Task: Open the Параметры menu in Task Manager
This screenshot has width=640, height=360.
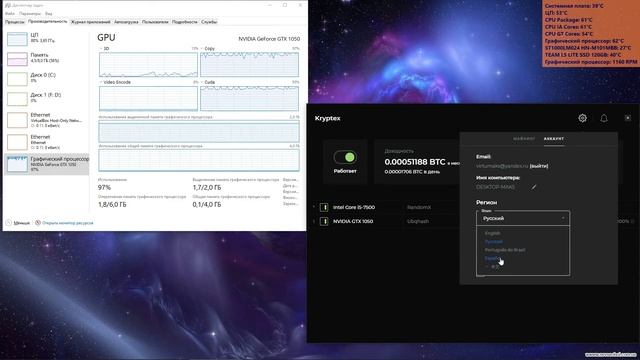Action: pyautogui.click(x=30, y=13)
